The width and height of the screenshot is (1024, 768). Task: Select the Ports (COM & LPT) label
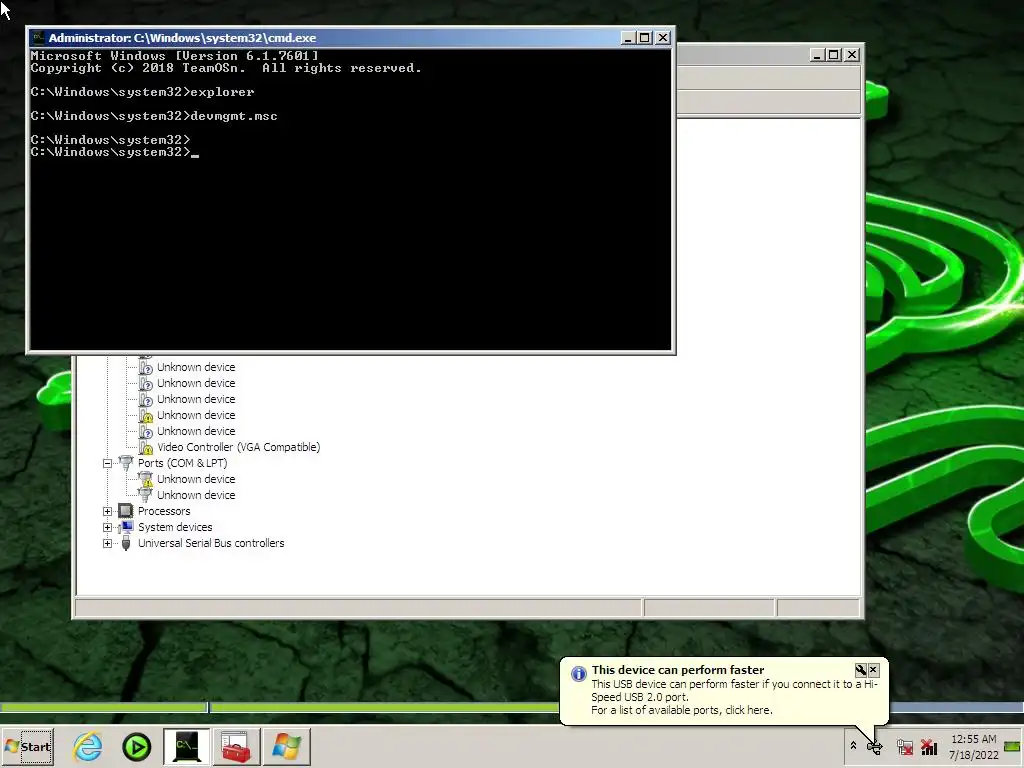(x=182, y=463)
